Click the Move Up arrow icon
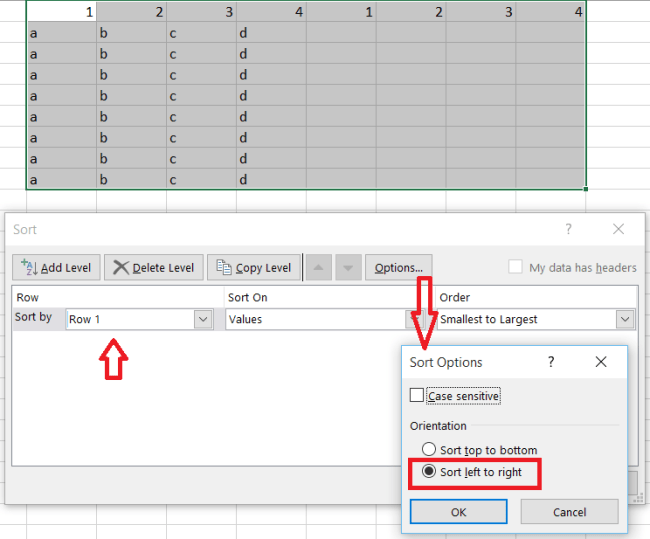Screen dimensions: 650x539 tap(319, 268)
